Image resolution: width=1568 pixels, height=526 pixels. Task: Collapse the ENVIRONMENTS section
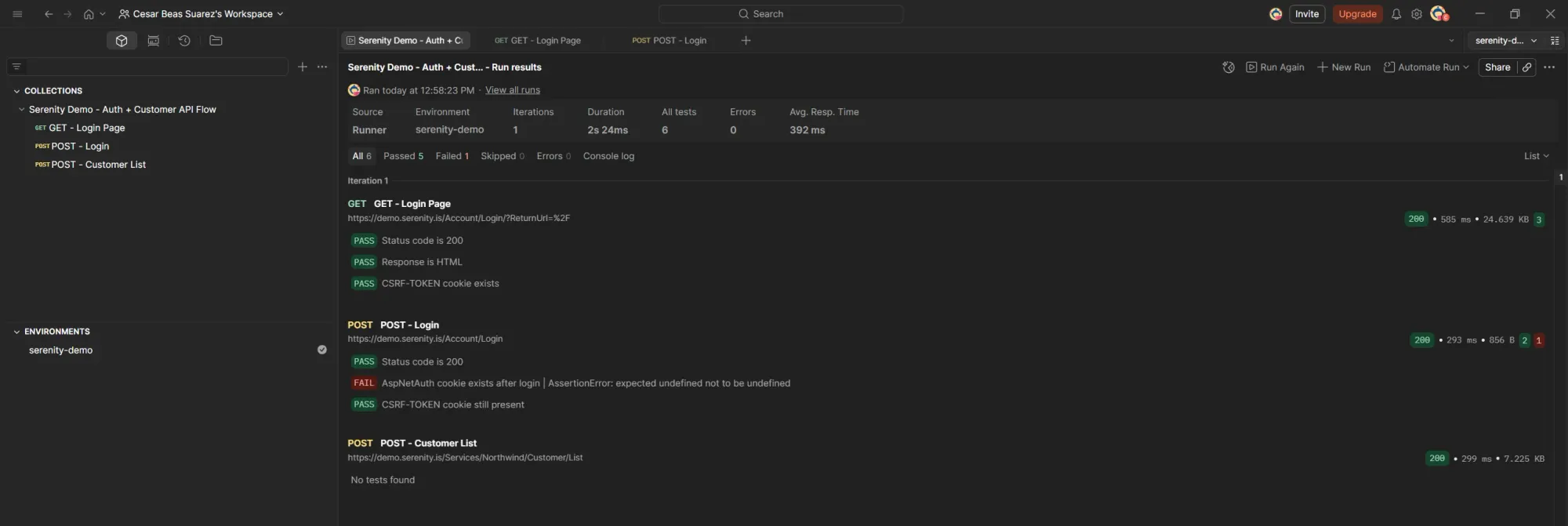click(16, 332)
